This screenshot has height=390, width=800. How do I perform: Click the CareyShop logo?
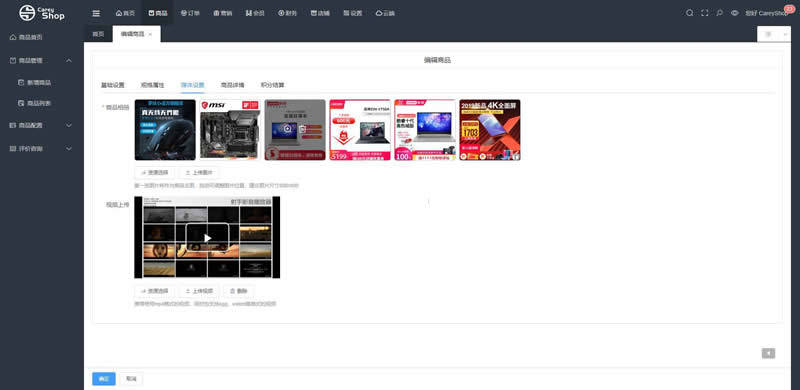pos(42,13)
